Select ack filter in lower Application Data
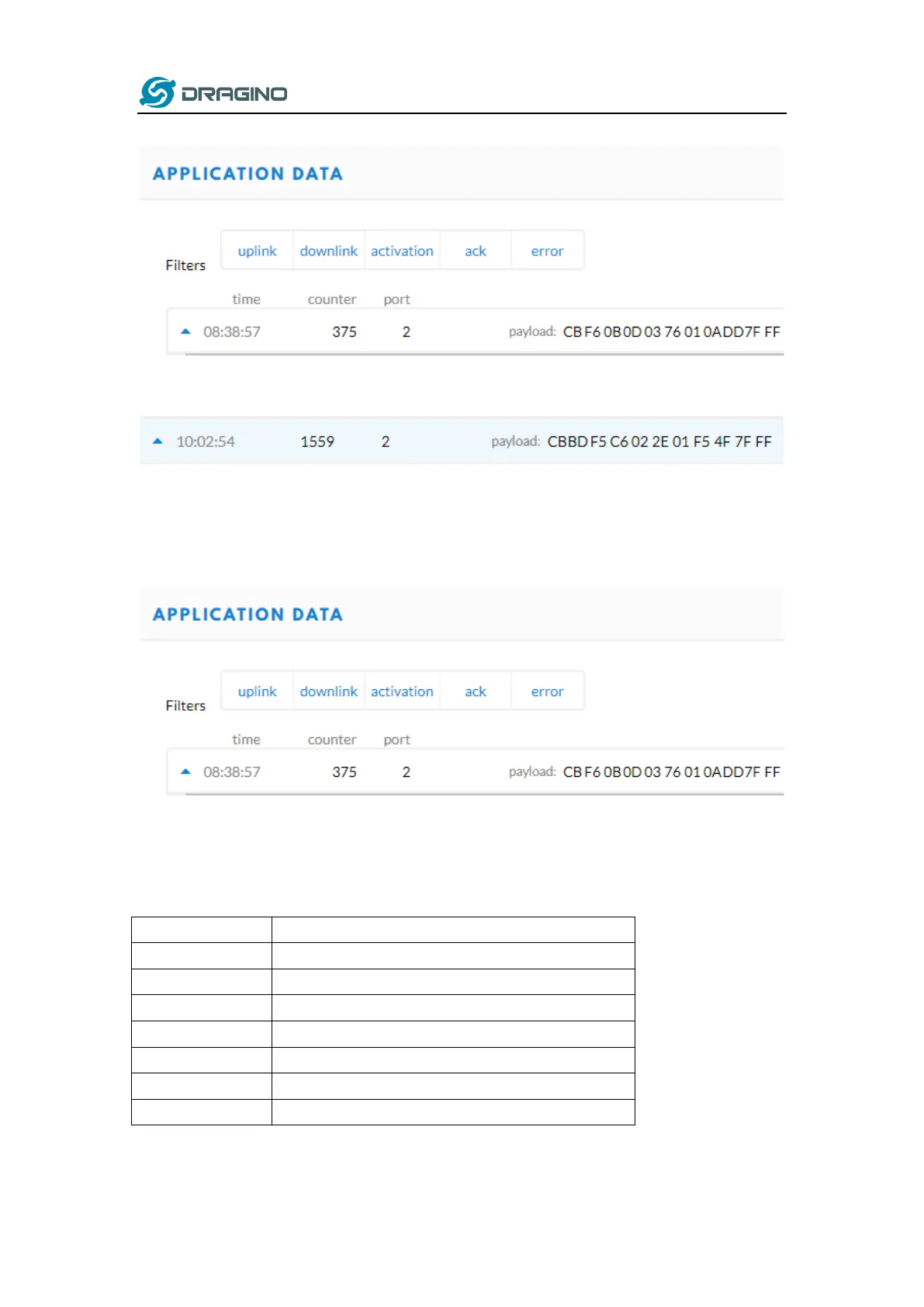 [x=476, y=691]
